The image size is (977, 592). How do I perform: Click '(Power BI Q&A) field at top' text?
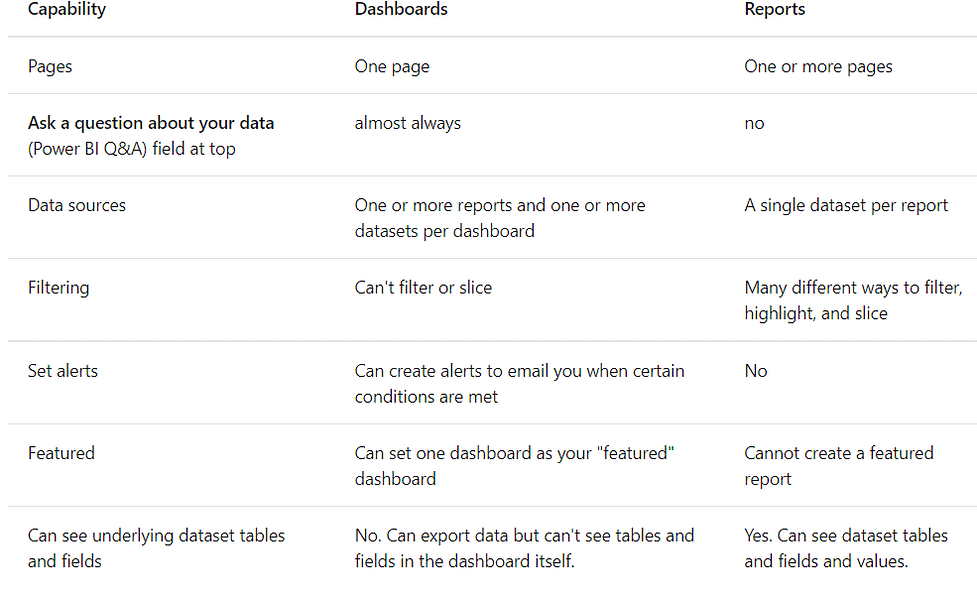131,149
